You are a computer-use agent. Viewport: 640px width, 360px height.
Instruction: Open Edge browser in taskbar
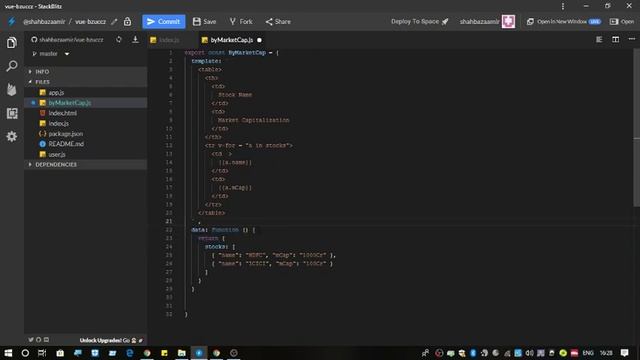pos(129,353)
